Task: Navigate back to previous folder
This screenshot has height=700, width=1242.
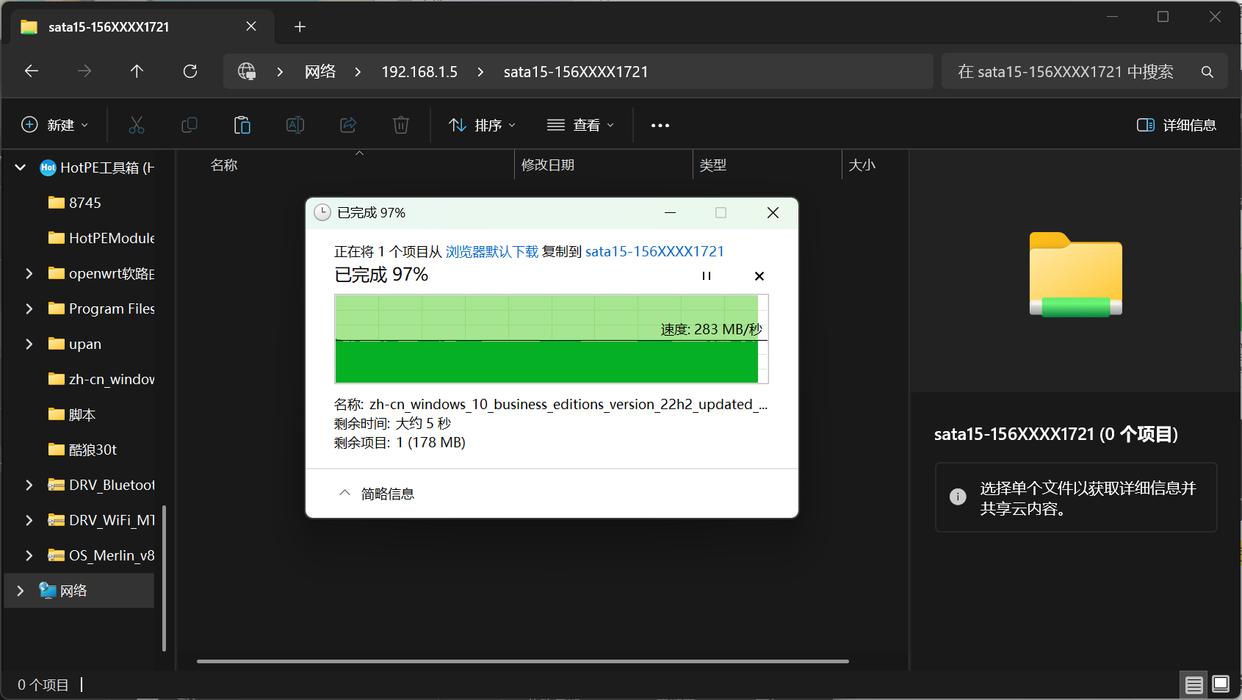Action: (31, 71)
